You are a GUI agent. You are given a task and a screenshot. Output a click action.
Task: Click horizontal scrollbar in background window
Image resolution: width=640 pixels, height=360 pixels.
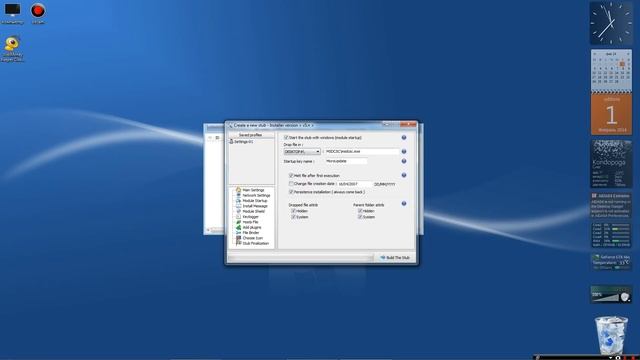(215, 231)
